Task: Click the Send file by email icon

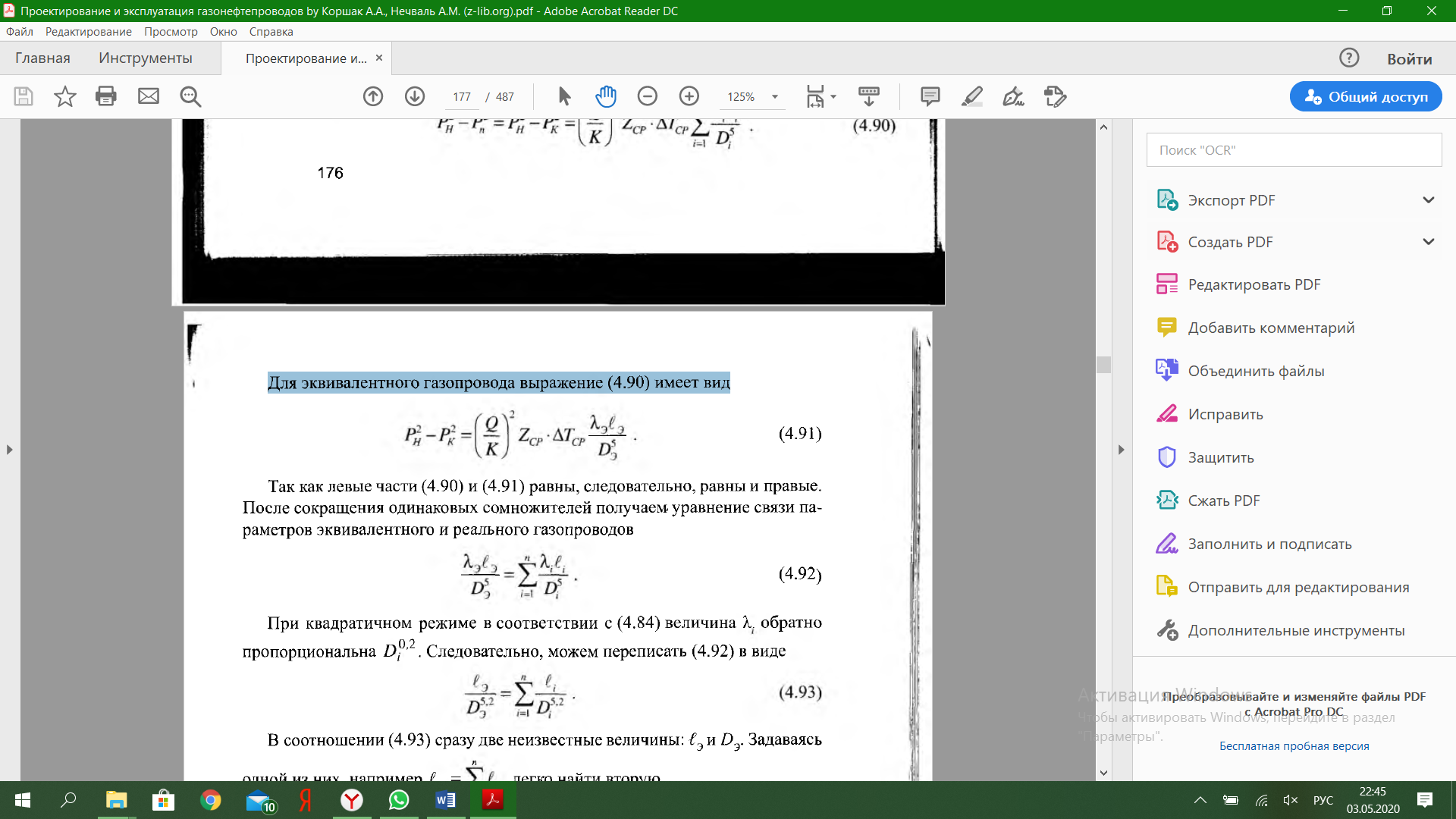Action: [149, 96]
